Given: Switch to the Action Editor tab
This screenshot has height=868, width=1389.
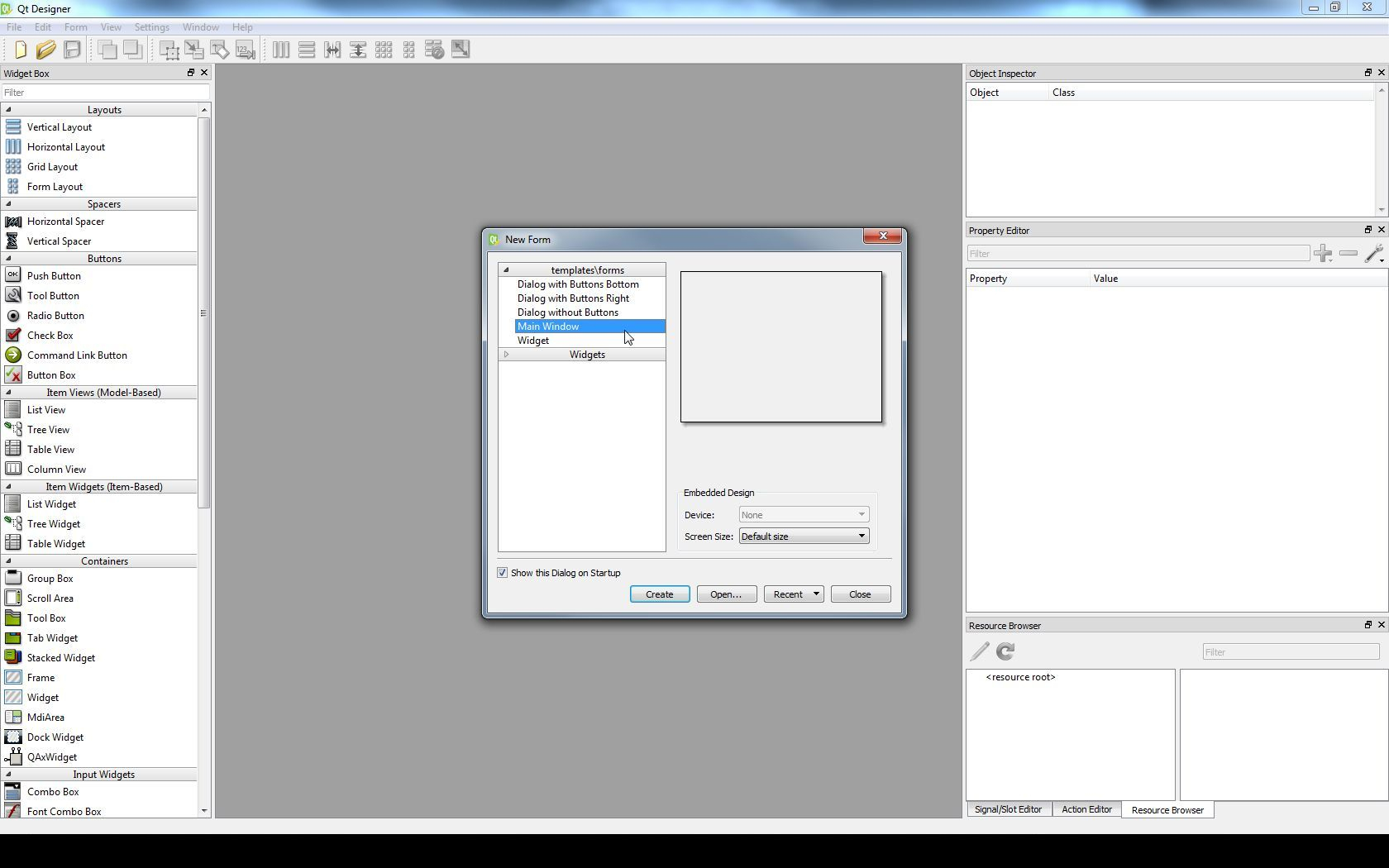Looking at the screenshot, I should [x=1086, y=810].
